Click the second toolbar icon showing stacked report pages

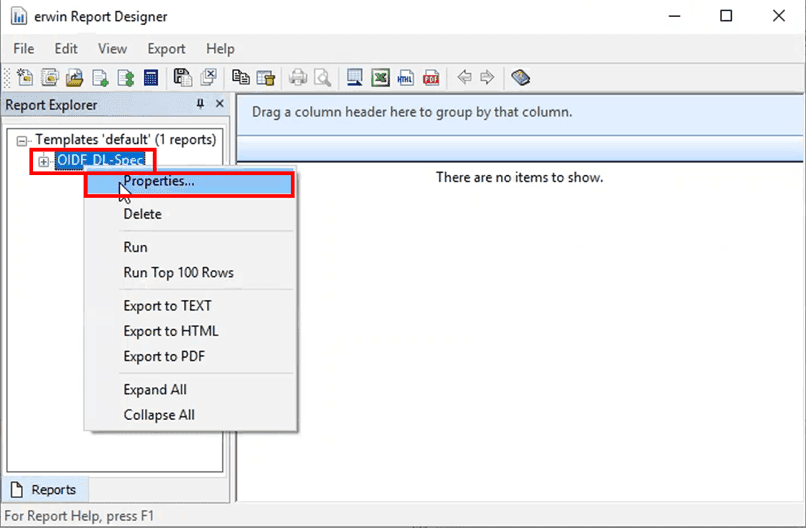pyautogui.click(x=50, y=78)
